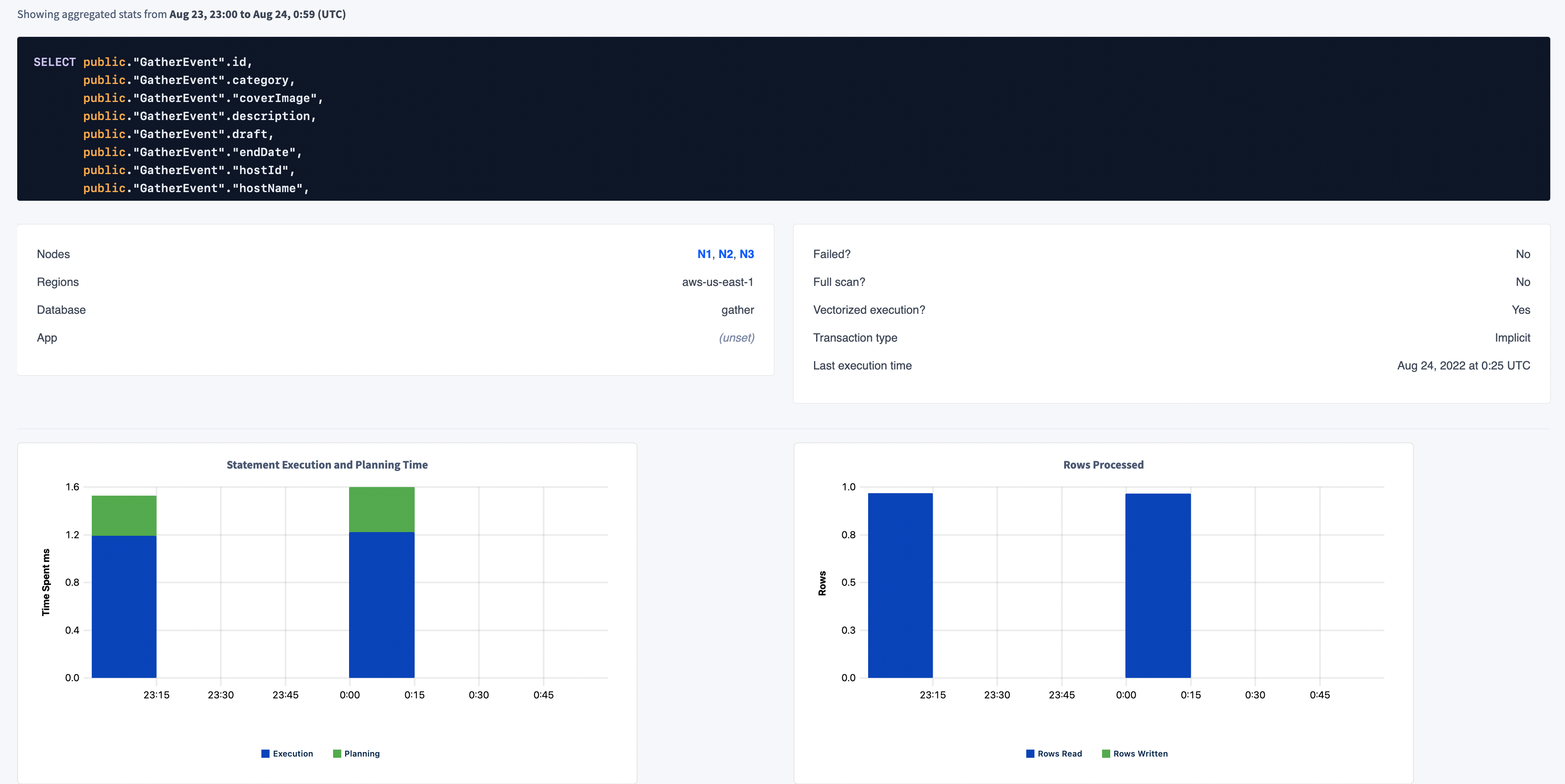Click the first Rows Read bar
This screenshot has width=1565, height=784.
click(900, 585)
